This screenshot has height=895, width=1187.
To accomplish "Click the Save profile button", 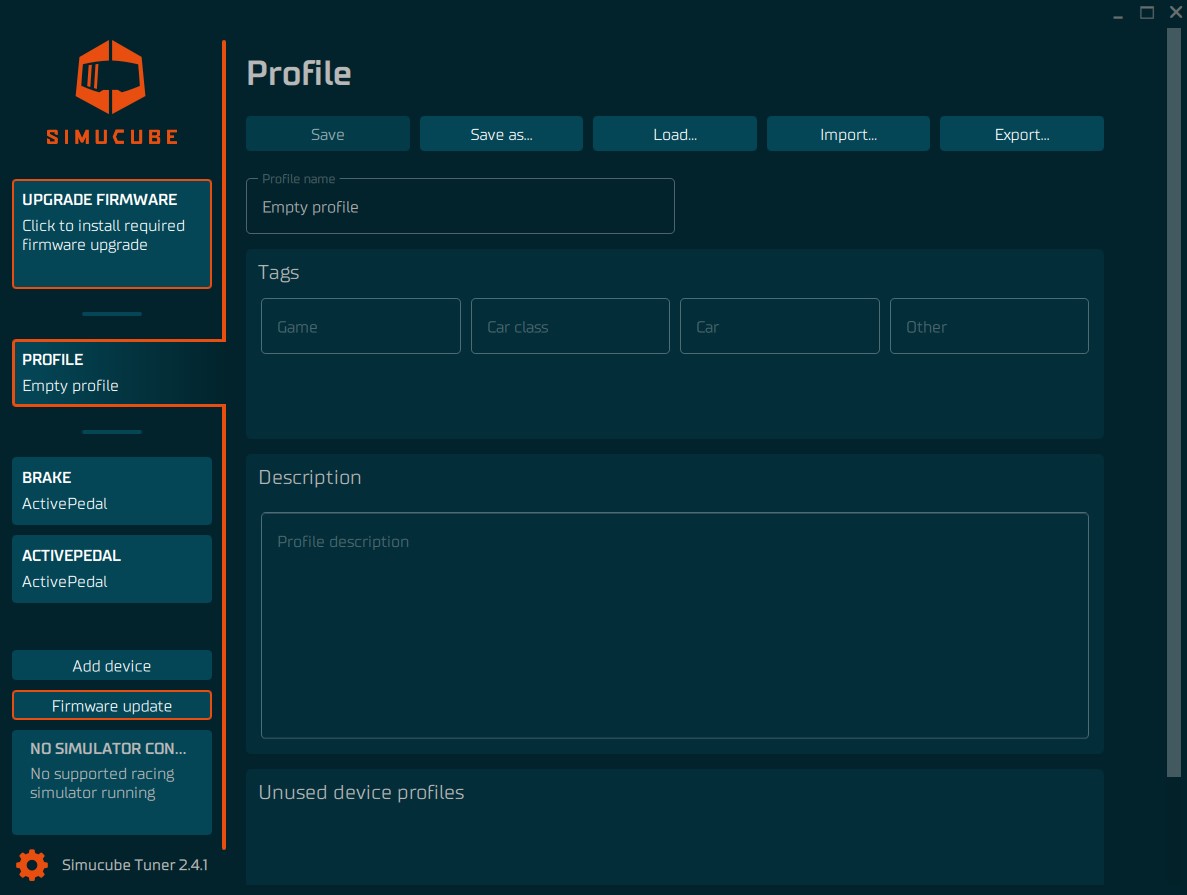I will 328,134.
